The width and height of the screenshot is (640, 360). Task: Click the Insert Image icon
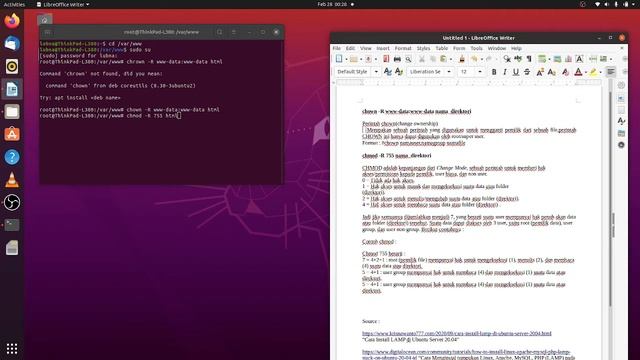(x=557, y=59)
